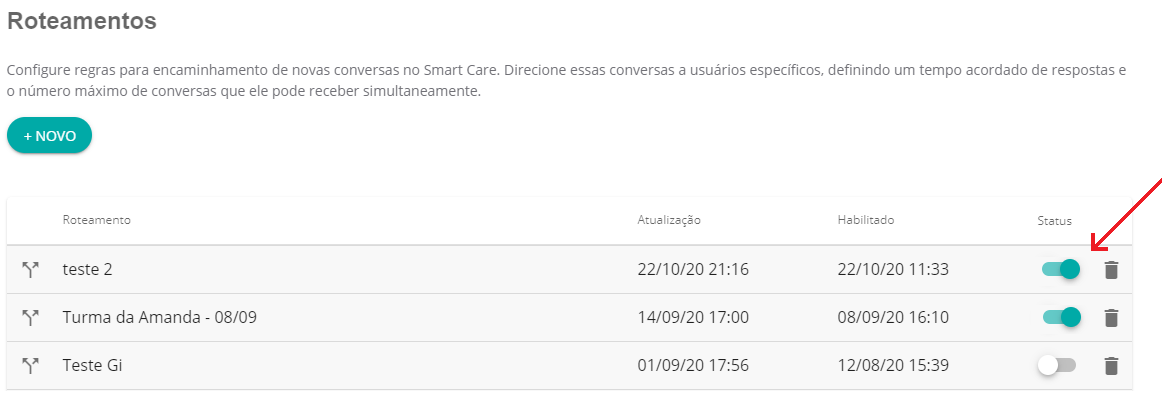The height and width of the screenshot is (398, 1162).
Task: Click the Roteamentos page heading
Action: click(x=82, y=21)
